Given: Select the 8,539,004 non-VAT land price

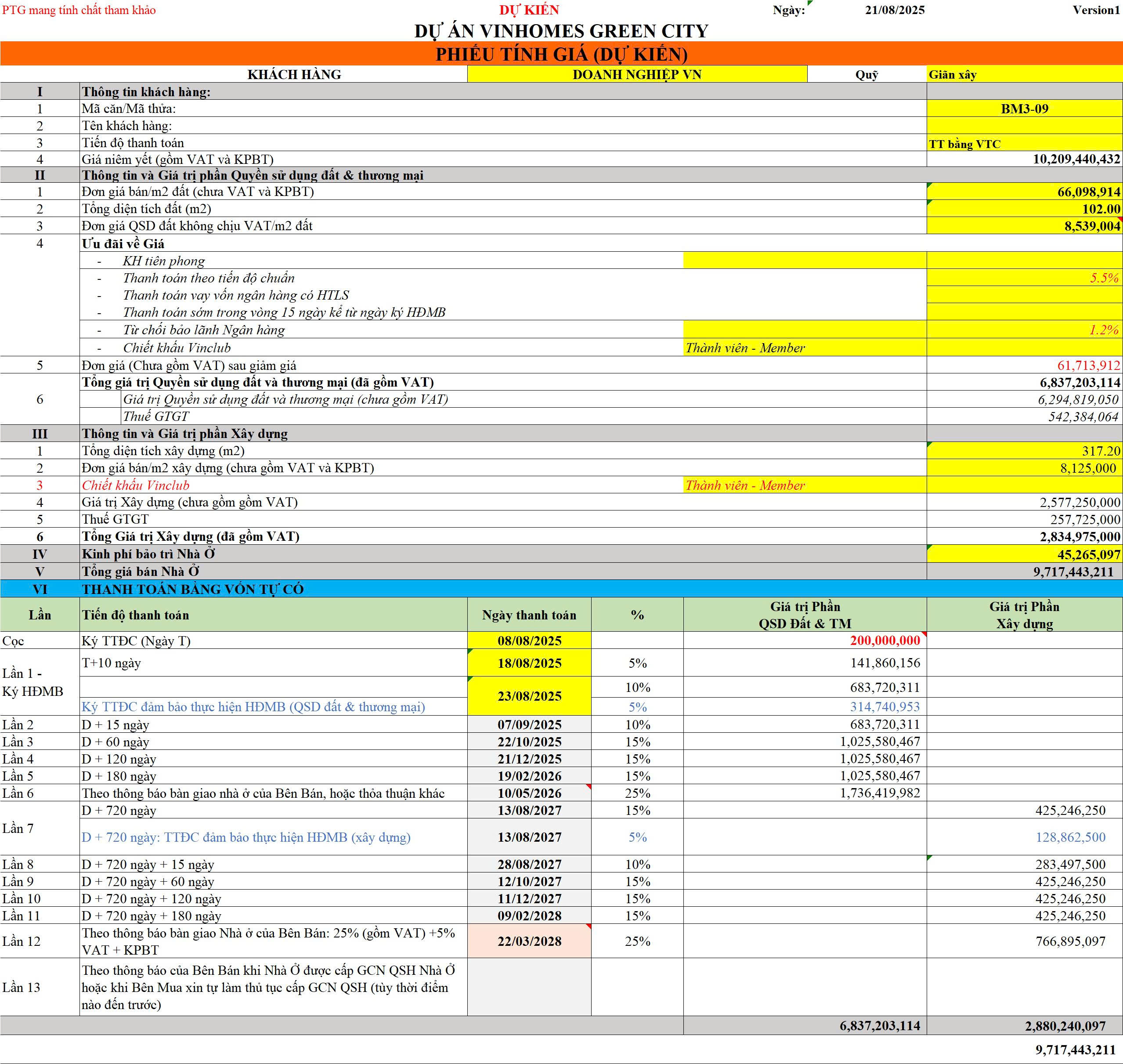Looking at the screenshot, I should click(1024, 226).
